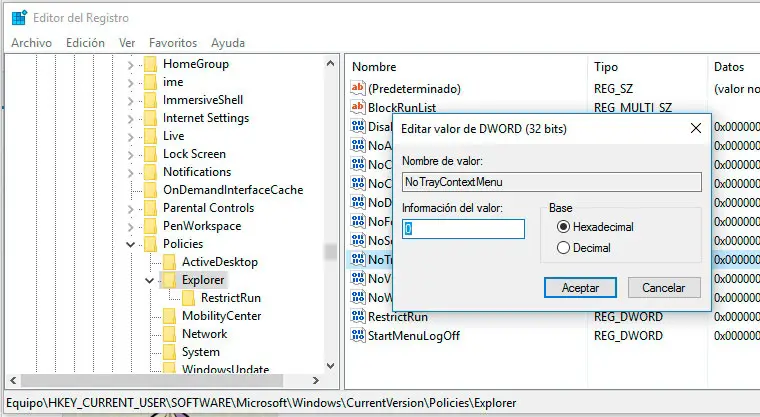Viewport: 760px width, 417px height.
Task: Open the Ver menu
Action: (127, 43)
